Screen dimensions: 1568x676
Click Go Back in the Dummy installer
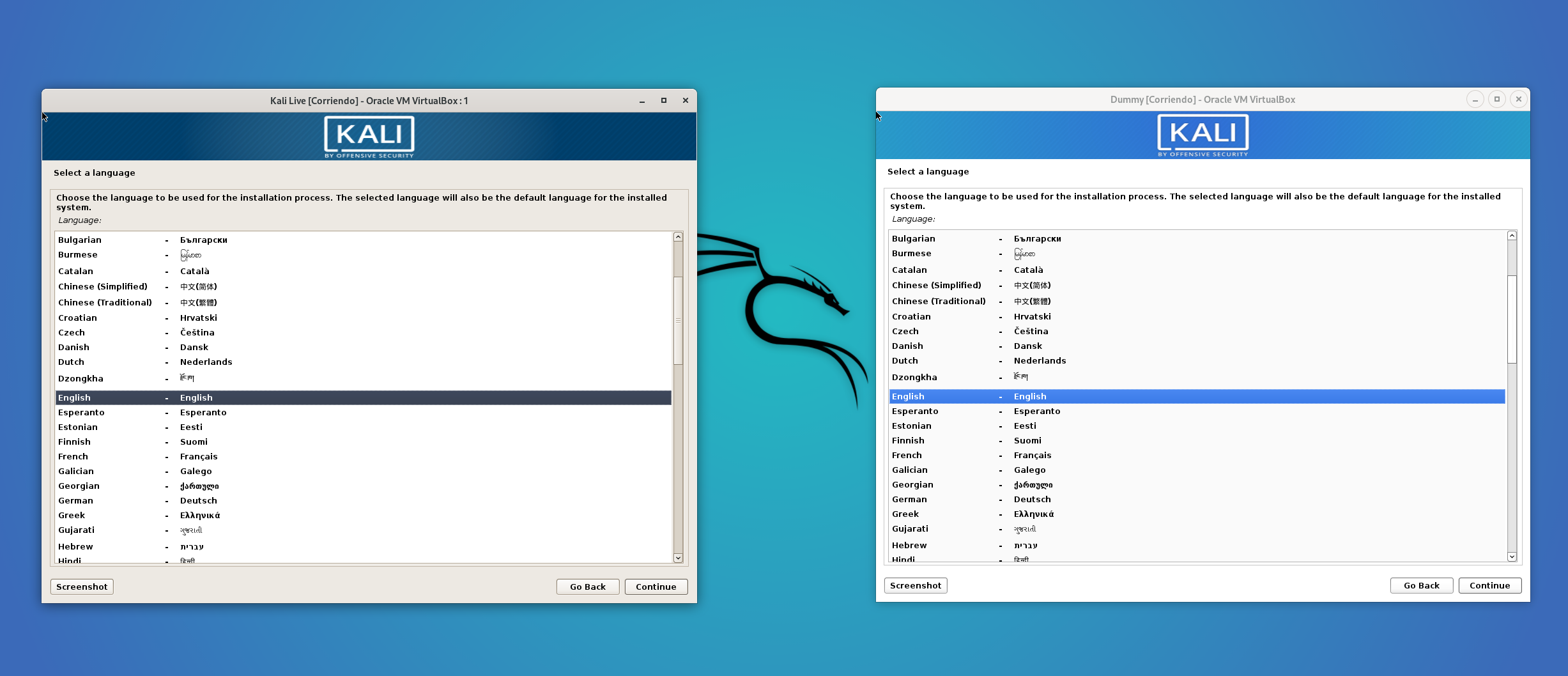click(x=1421, y=585)
